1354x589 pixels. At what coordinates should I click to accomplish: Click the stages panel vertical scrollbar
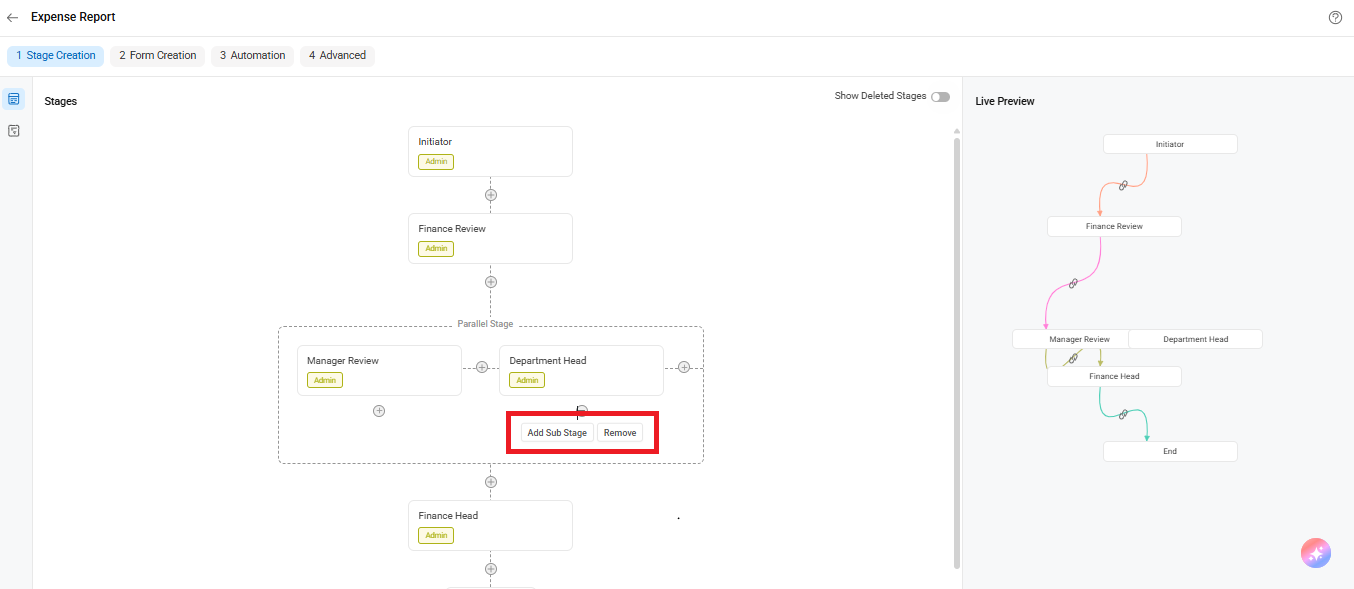[957, 350]
